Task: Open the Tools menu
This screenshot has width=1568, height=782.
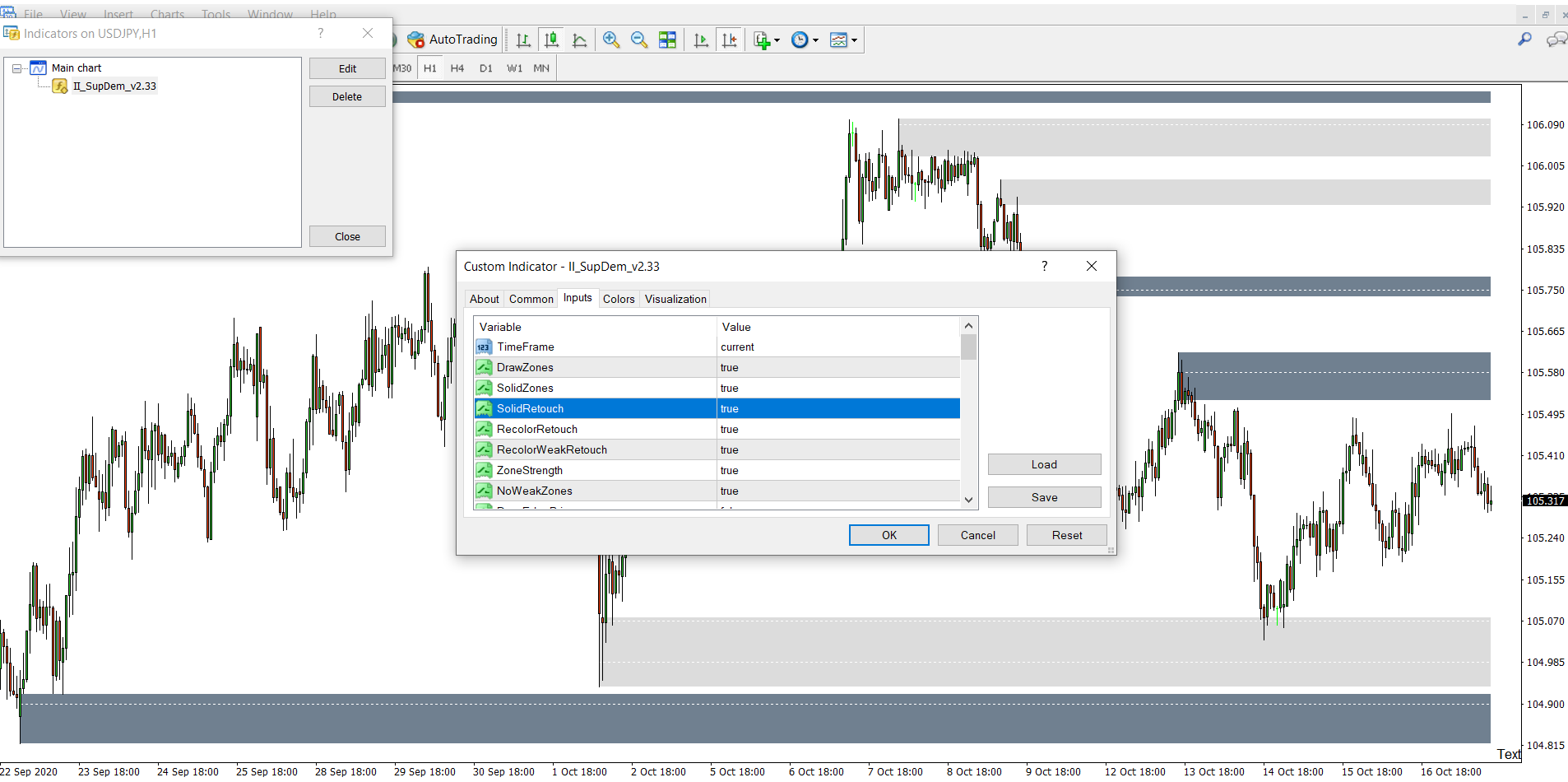Action: (x=216, y=14)
